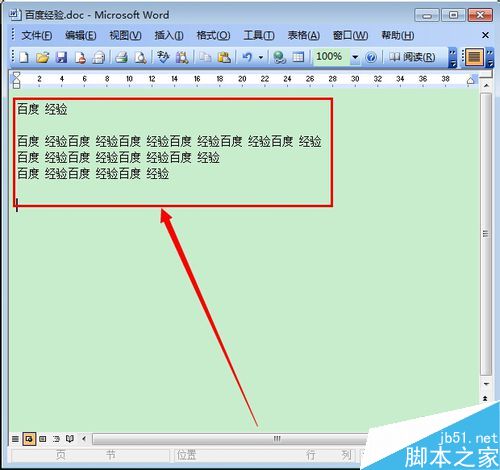The width and height of the screenshot is (500, 470).
Task: Click the Word document icon in title bar
Action: [x=15, y=15]
